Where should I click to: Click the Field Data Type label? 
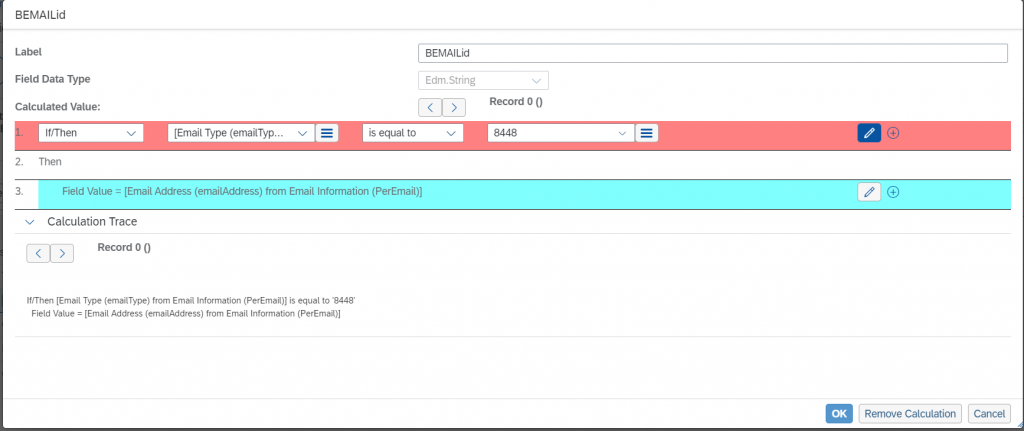[52, 79]
